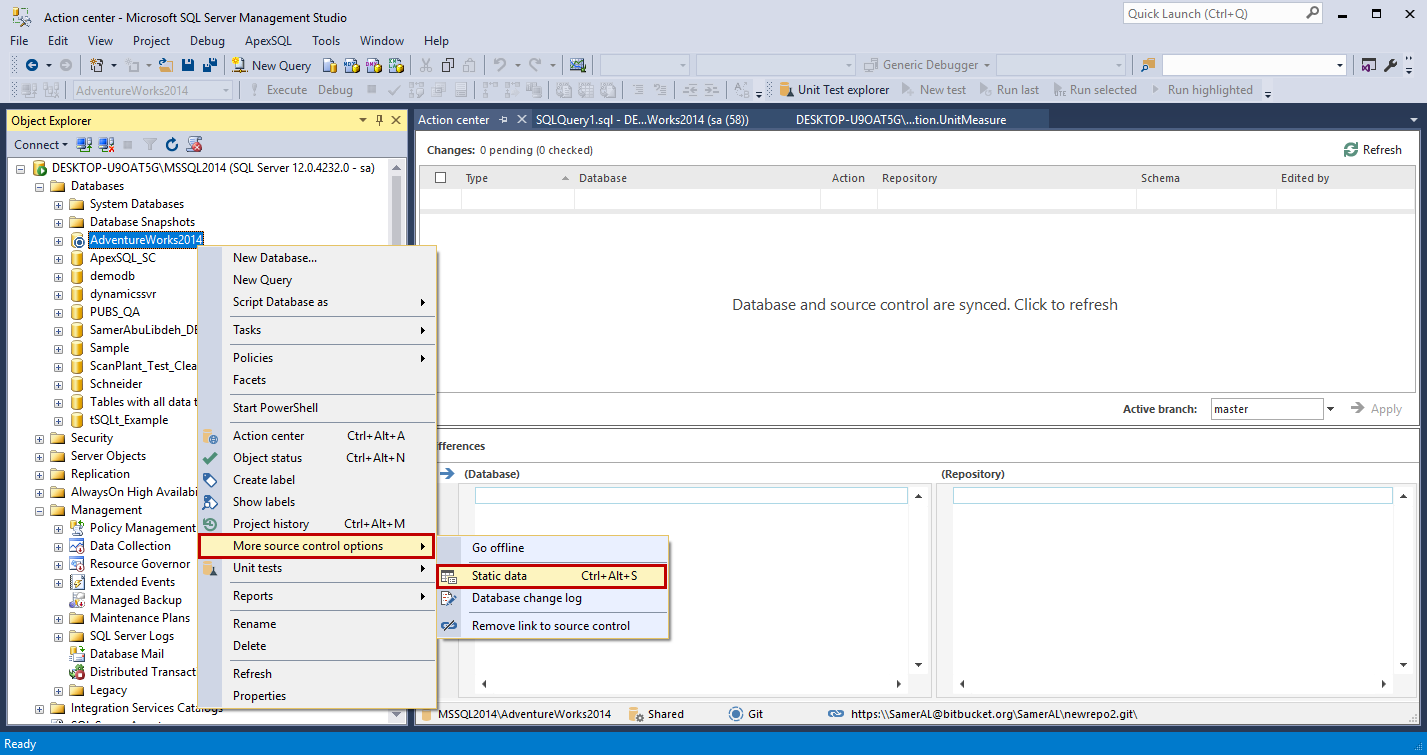Viewport: 1427px width, 755px height.
Task: Choose Remove link to source control
Action: pyautogui.click(x=550, y=626)
